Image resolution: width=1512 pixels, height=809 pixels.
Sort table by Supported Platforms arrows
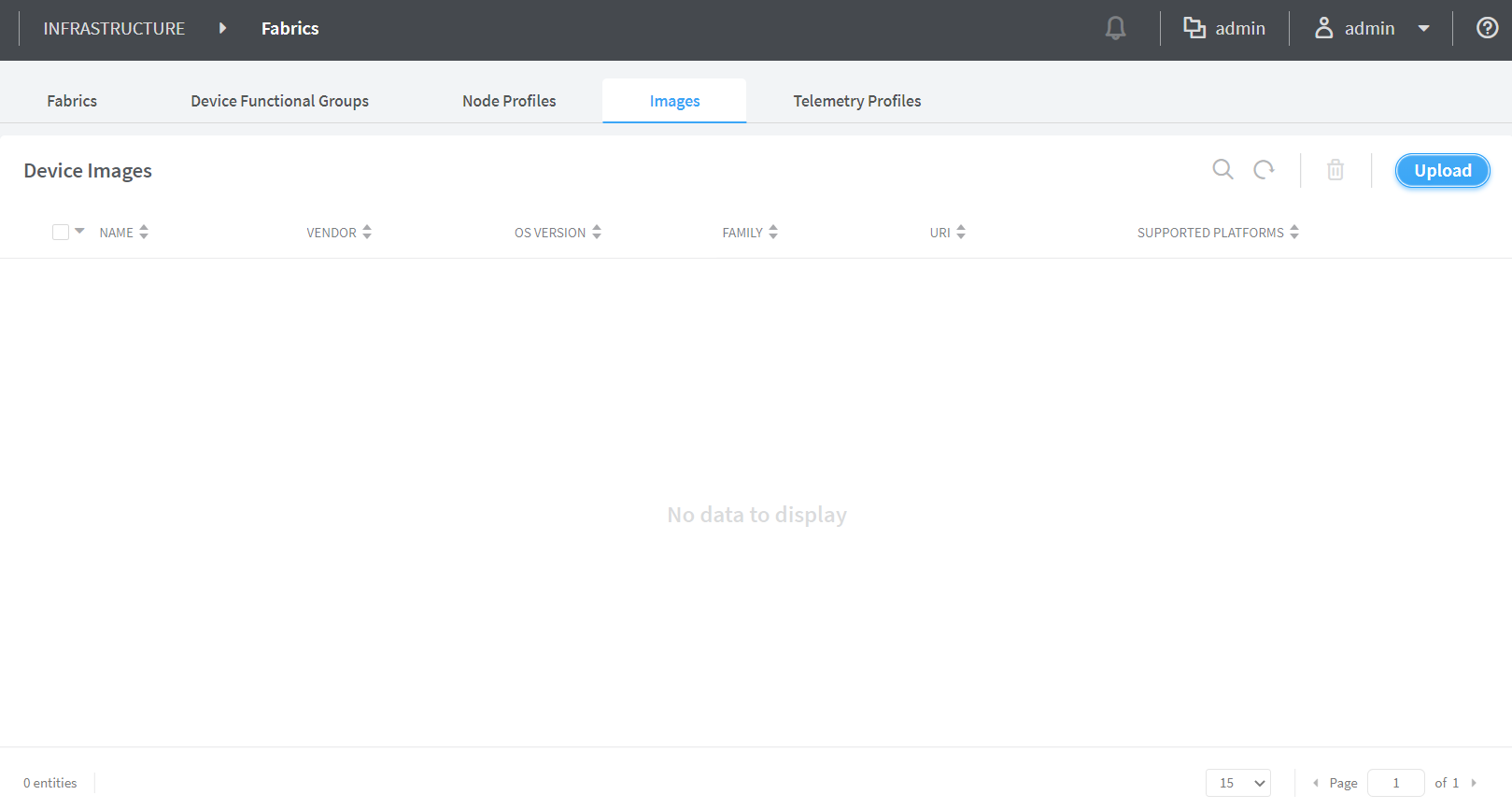pos(1294,233)
